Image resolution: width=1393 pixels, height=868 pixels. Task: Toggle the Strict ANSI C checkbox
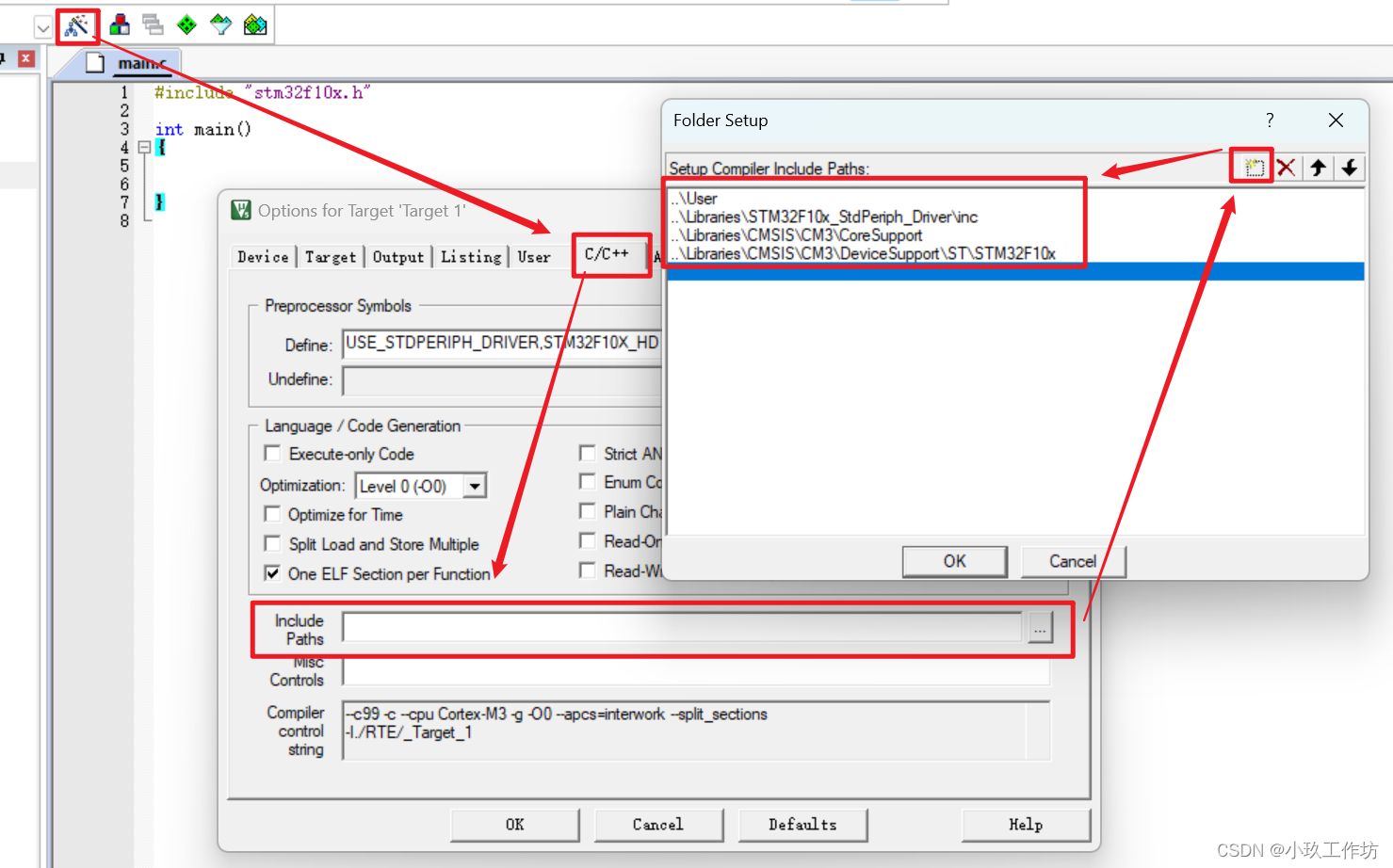pos(587,453)
